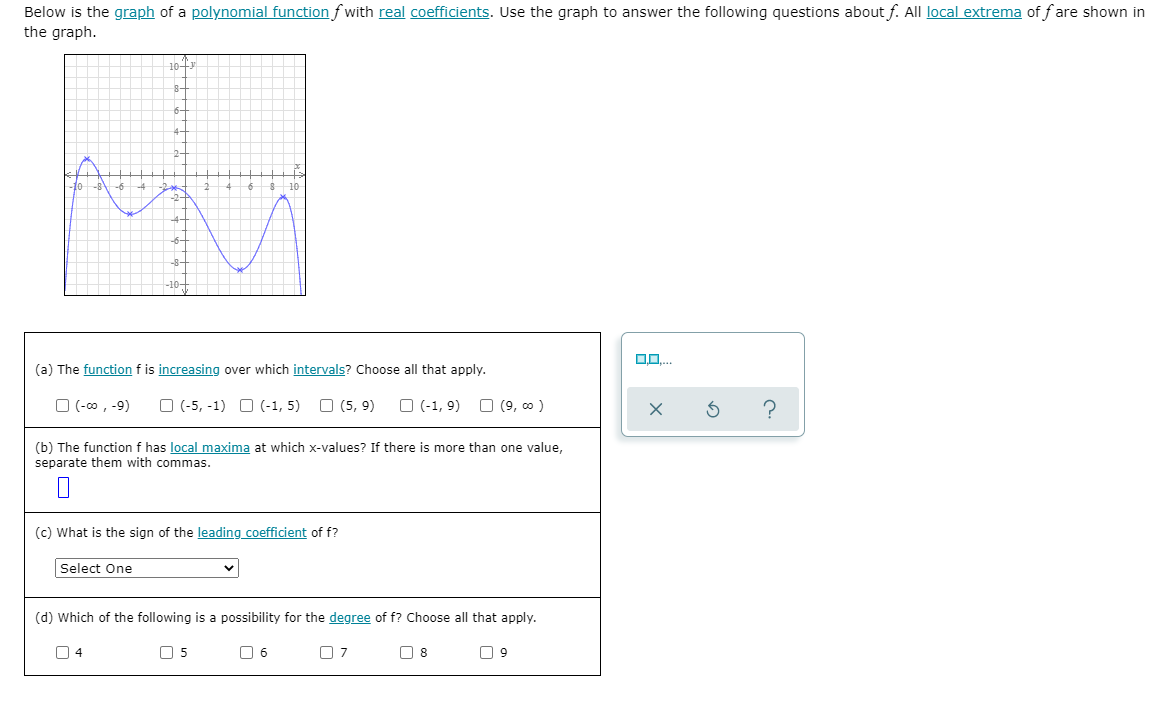Screen dimensions: 1160x709
Task: Open help with the question mark icon
Action: [x=768, y=411]
